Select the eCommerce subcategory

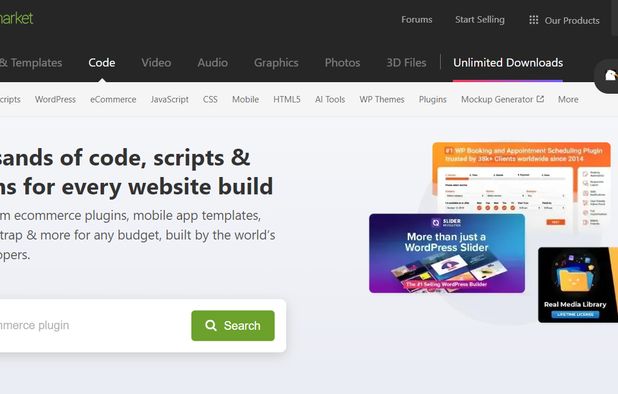pos(113,99)
